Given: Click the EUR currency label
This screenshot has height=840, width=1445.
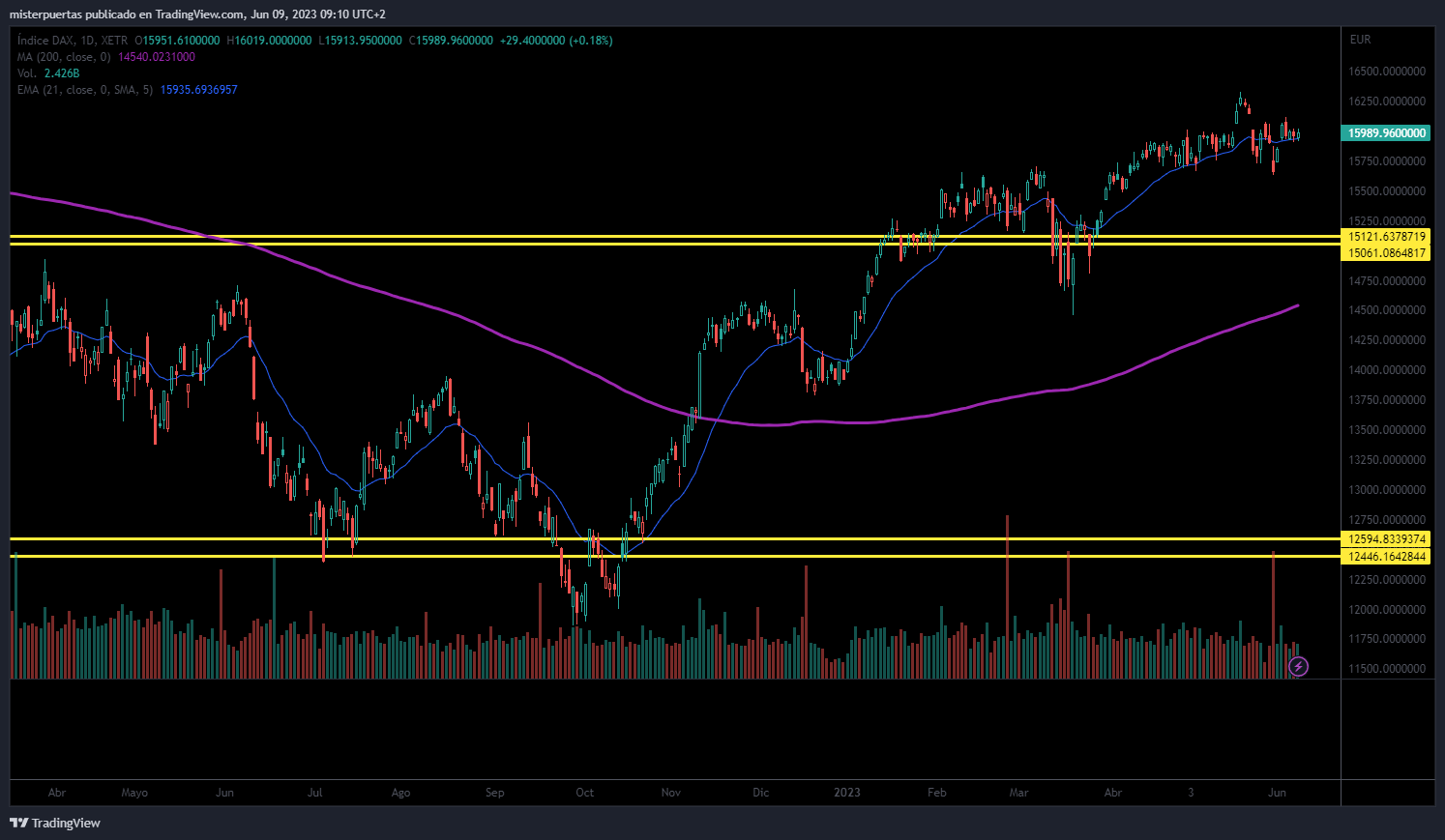Looking at the screenshot, I should tap(1360, 40).
